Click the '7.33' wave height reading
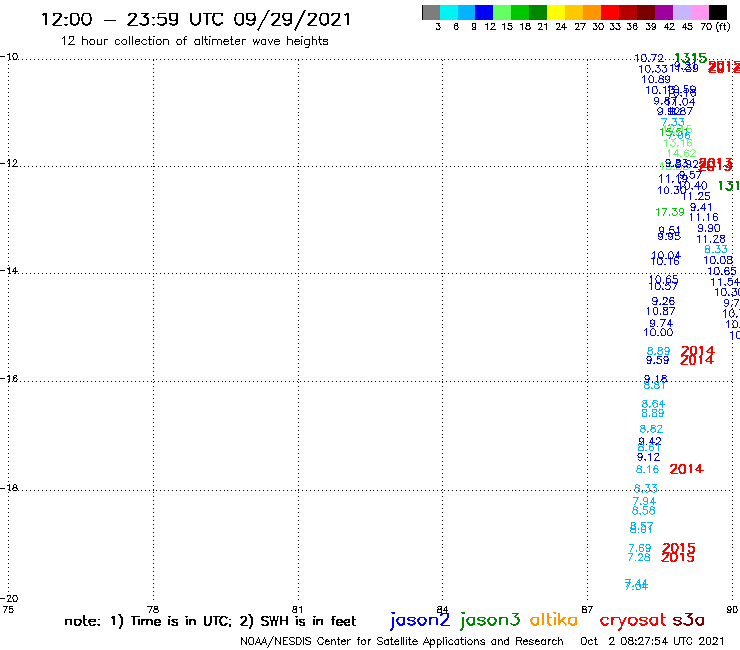Viewport: 740px width, 650px height. (x=673, y=123)
